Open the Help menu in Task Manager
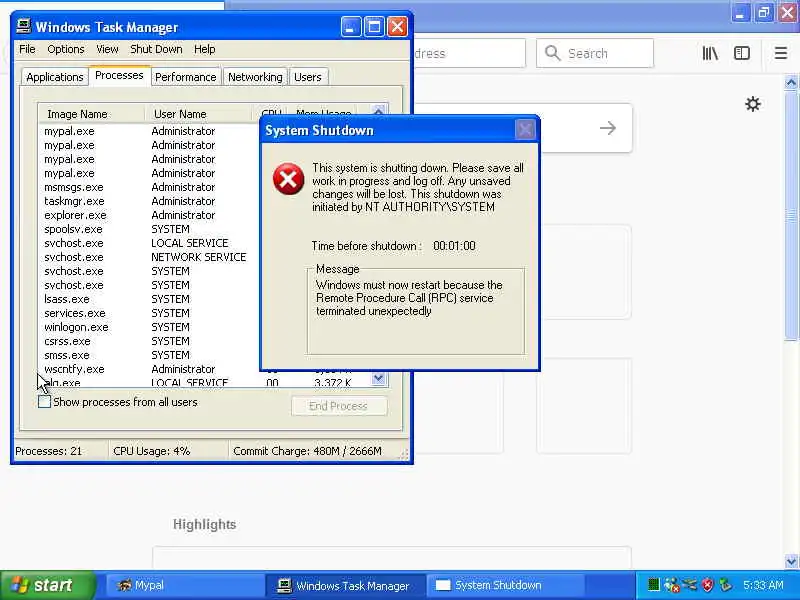800x600 pixels. 205,49
